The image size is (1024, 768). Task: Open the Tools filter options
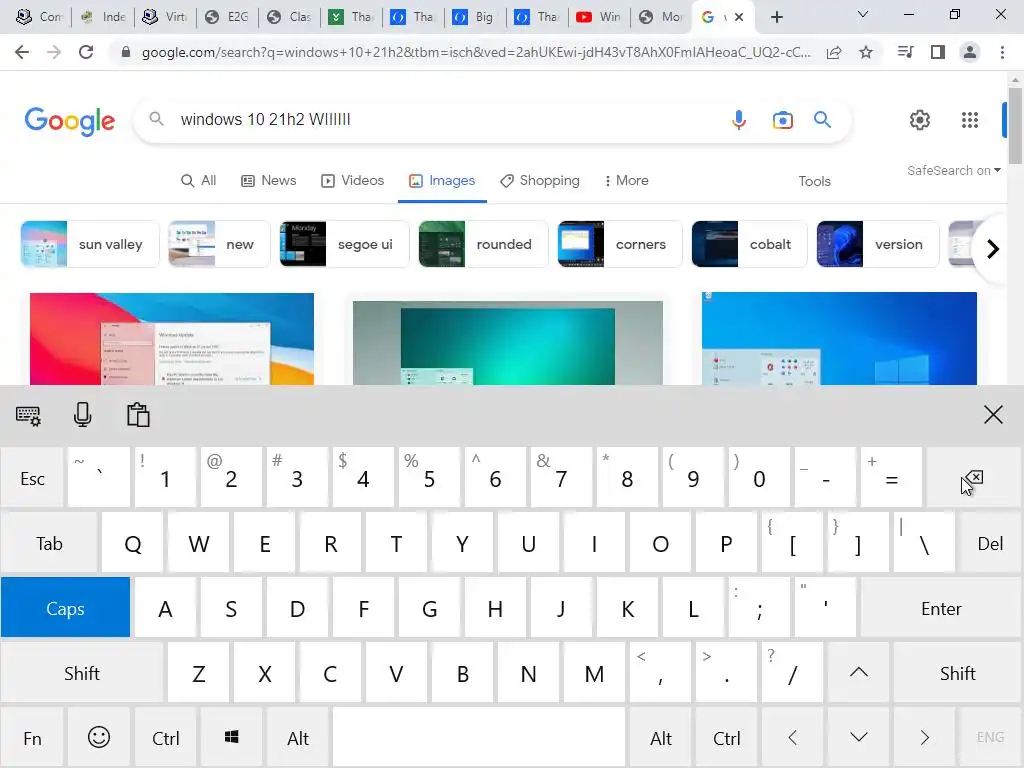(x=814, y=181)
